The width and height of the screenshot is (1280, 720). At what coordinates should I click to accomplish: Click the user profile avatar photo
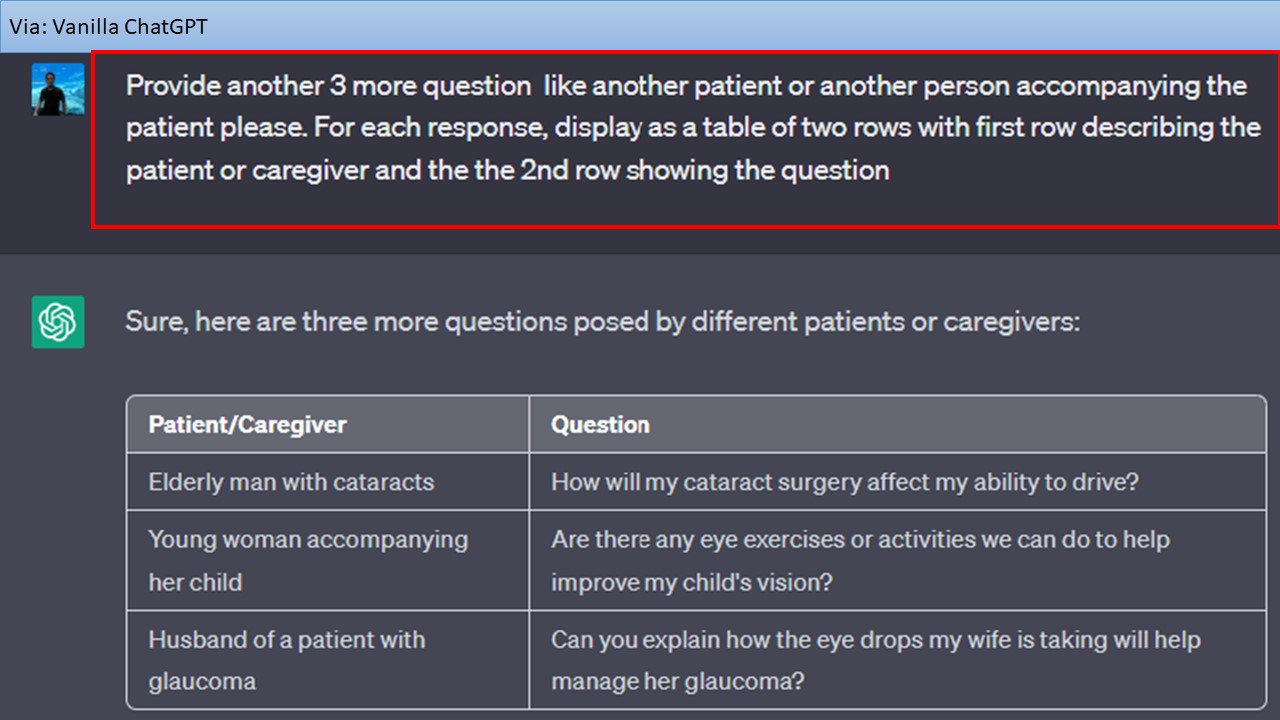58,90
